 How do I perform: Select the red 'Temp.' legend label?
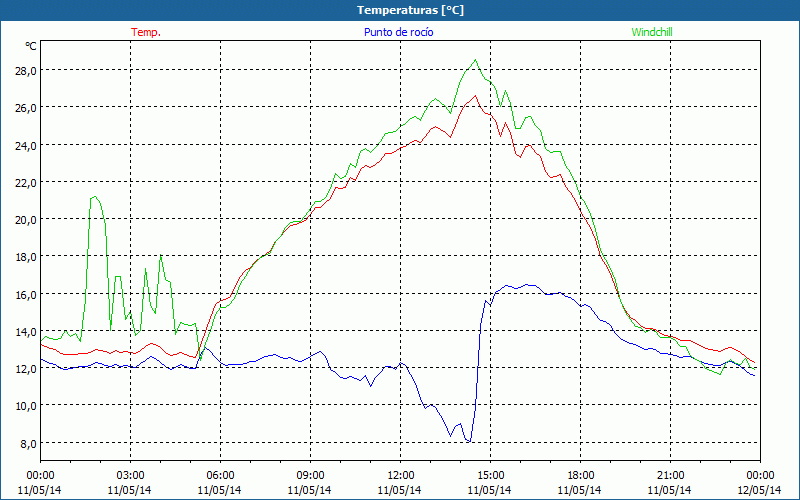146,32
